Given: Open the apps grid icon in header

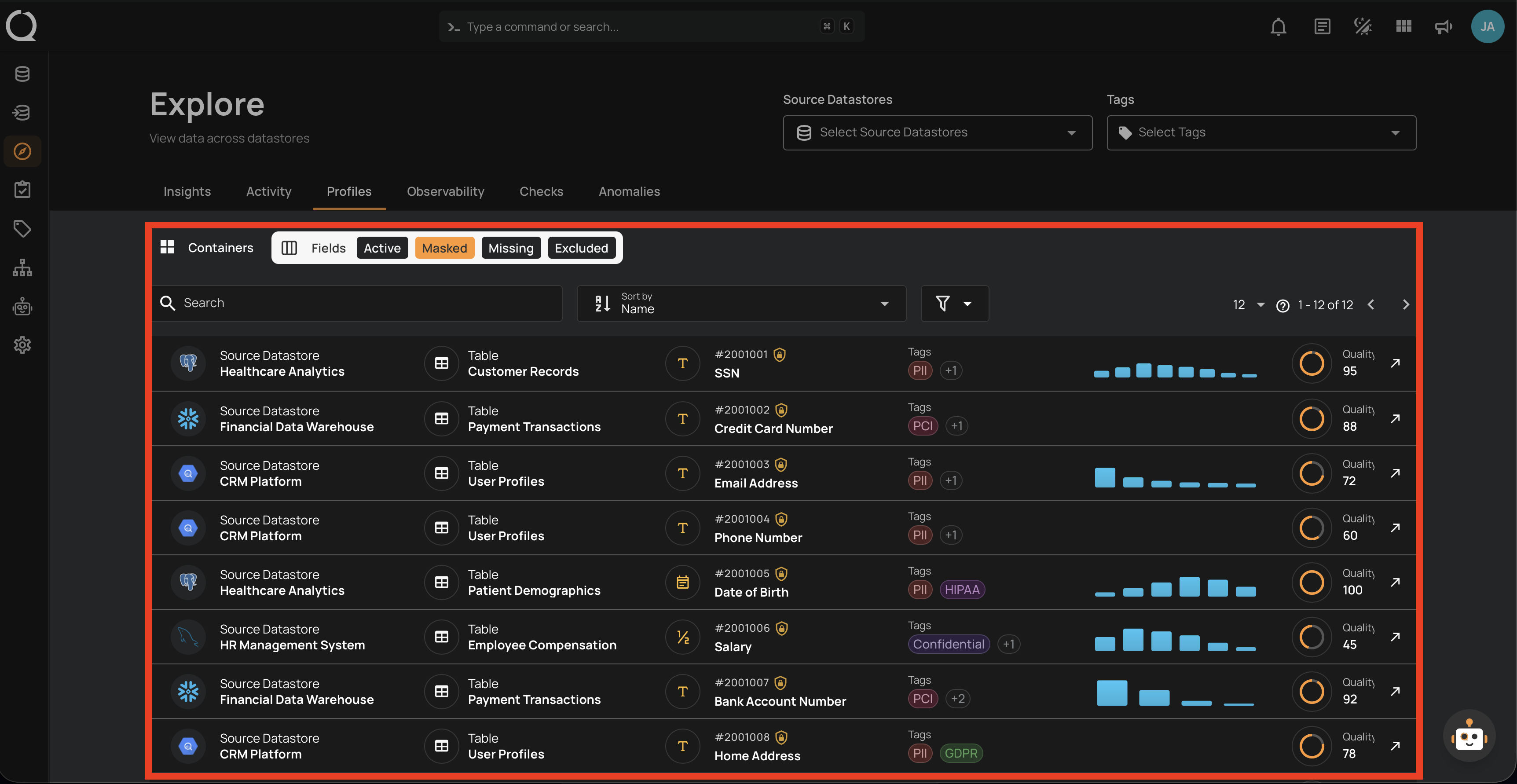Looking at the screenshot, I should 1403,27.
